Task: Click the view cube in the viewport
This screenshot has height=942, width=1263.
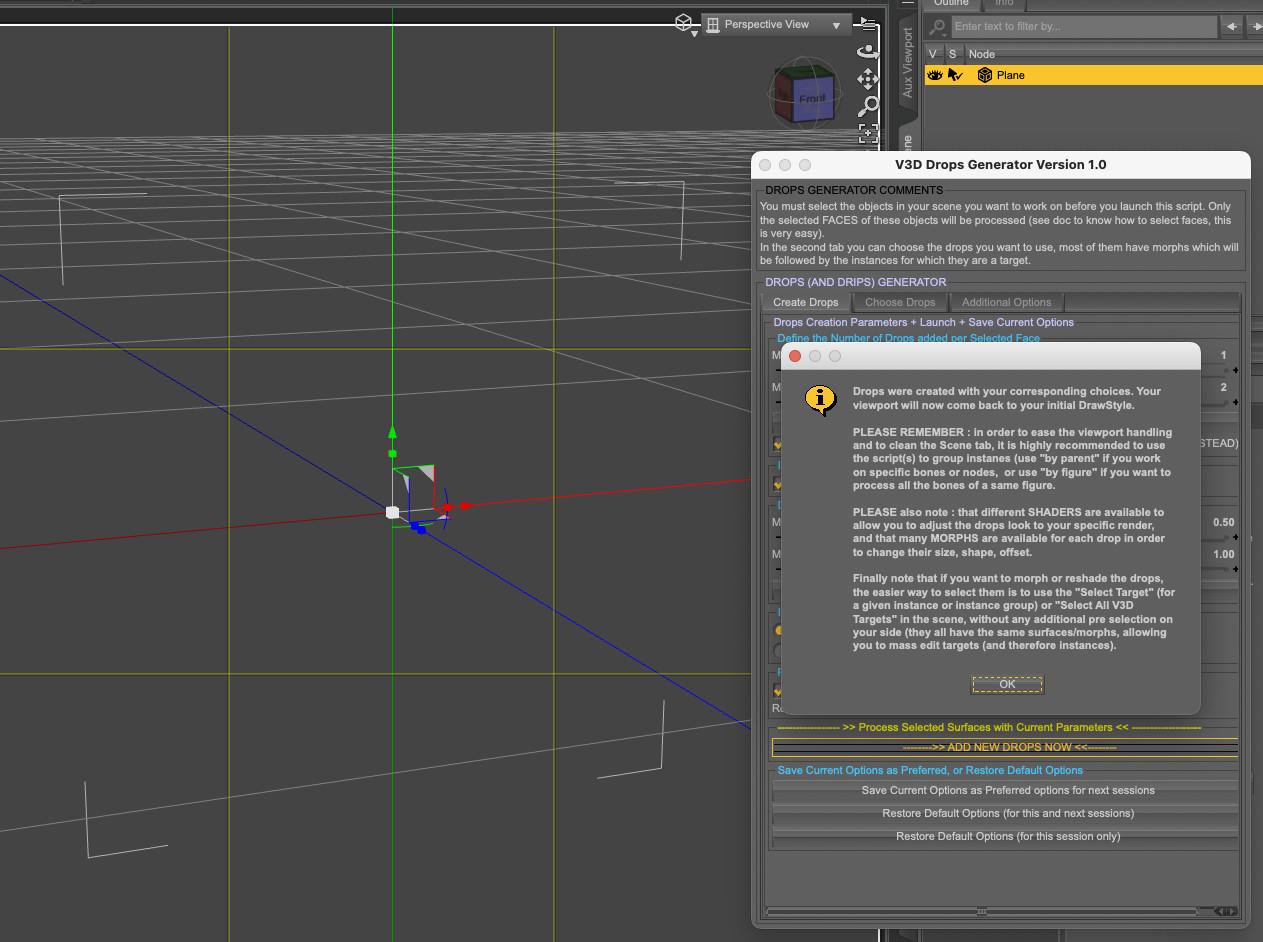Action: click(x=802, y=96)
